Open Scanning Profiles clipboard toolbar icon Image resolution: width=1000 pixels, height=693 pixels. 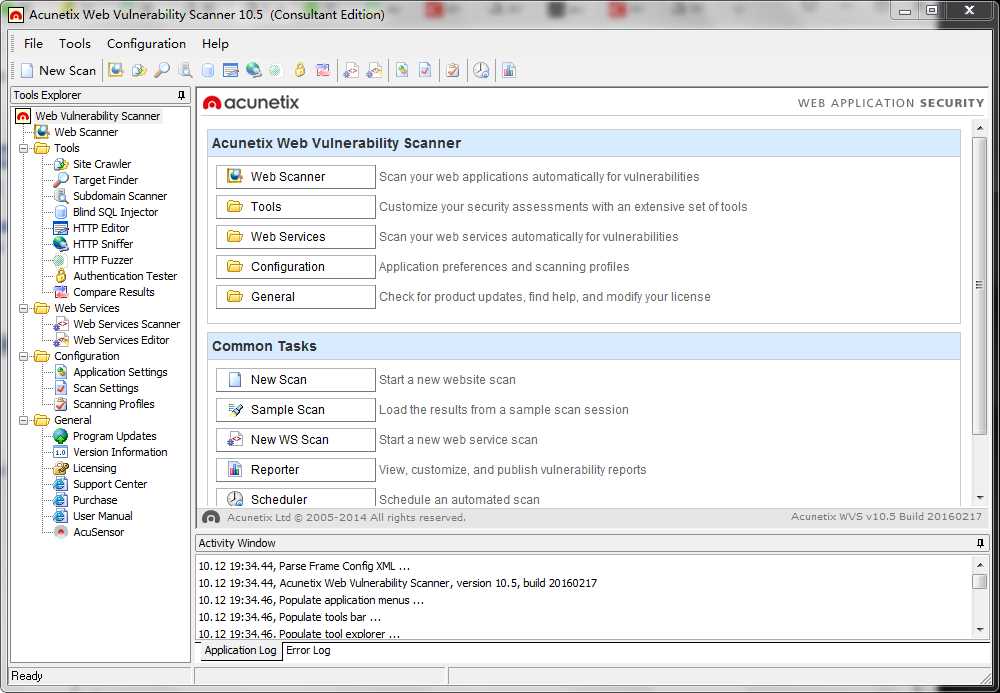(x=453, y=70)
